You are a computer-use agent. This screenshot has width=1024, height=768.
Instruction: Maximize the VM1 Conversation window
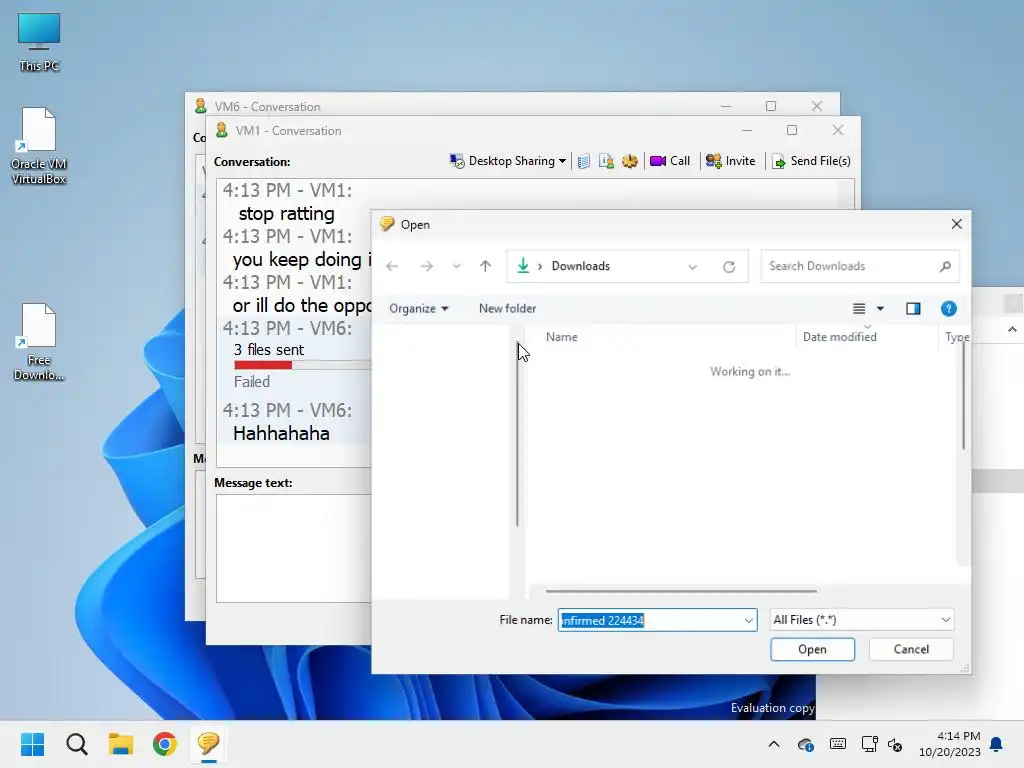pos(792,130)
